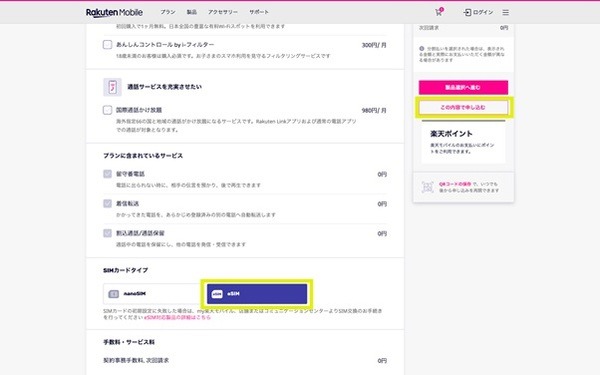Click the 楽天ポイント banner
Image resolution: width=600 pixels, height=375 pixels.
point(463,142)
